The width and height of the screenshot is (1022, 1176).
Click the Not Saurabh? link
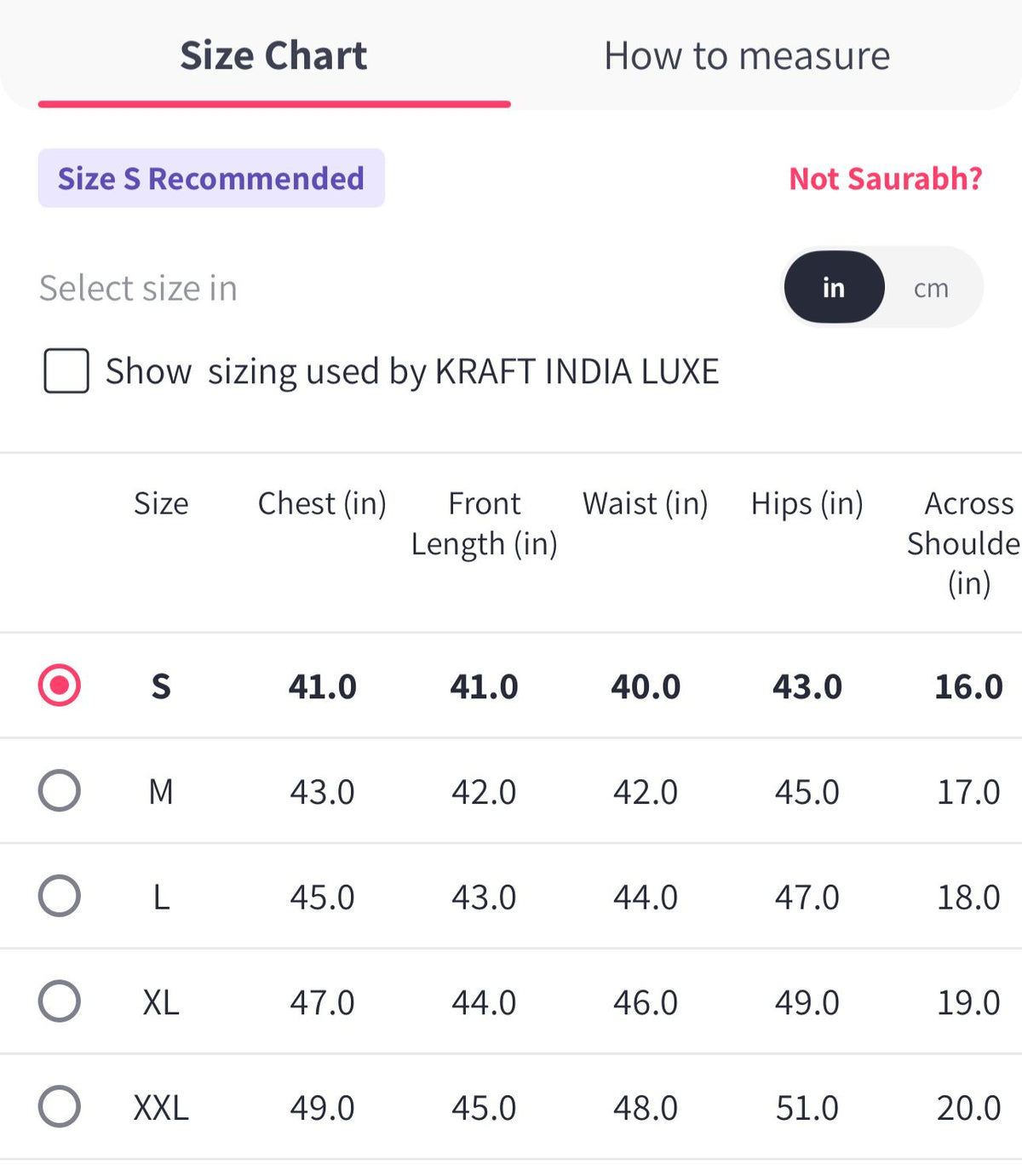(886, 179)
